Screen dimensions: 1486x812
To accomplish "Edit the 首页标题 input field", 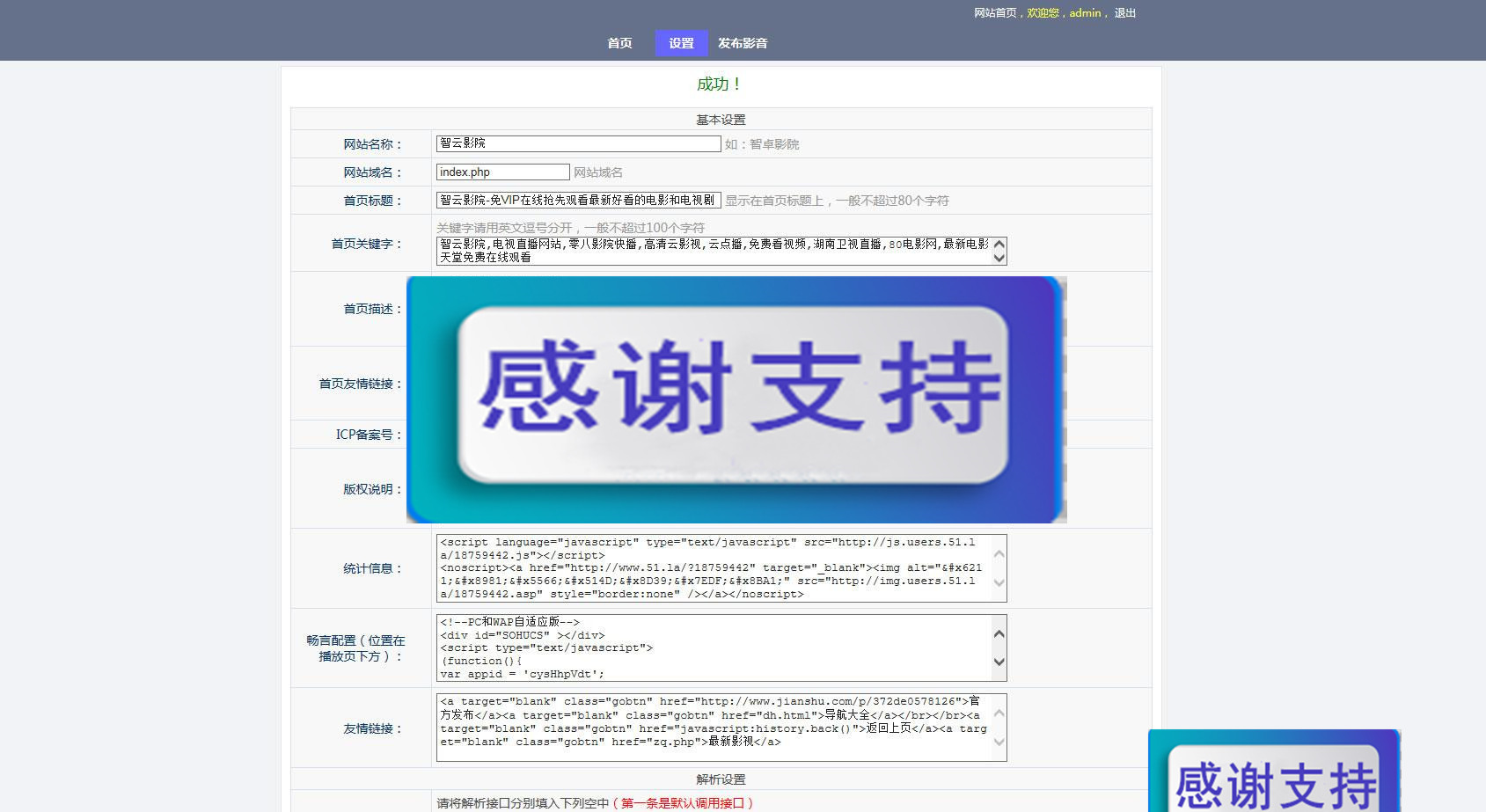I will coord(579,201).
